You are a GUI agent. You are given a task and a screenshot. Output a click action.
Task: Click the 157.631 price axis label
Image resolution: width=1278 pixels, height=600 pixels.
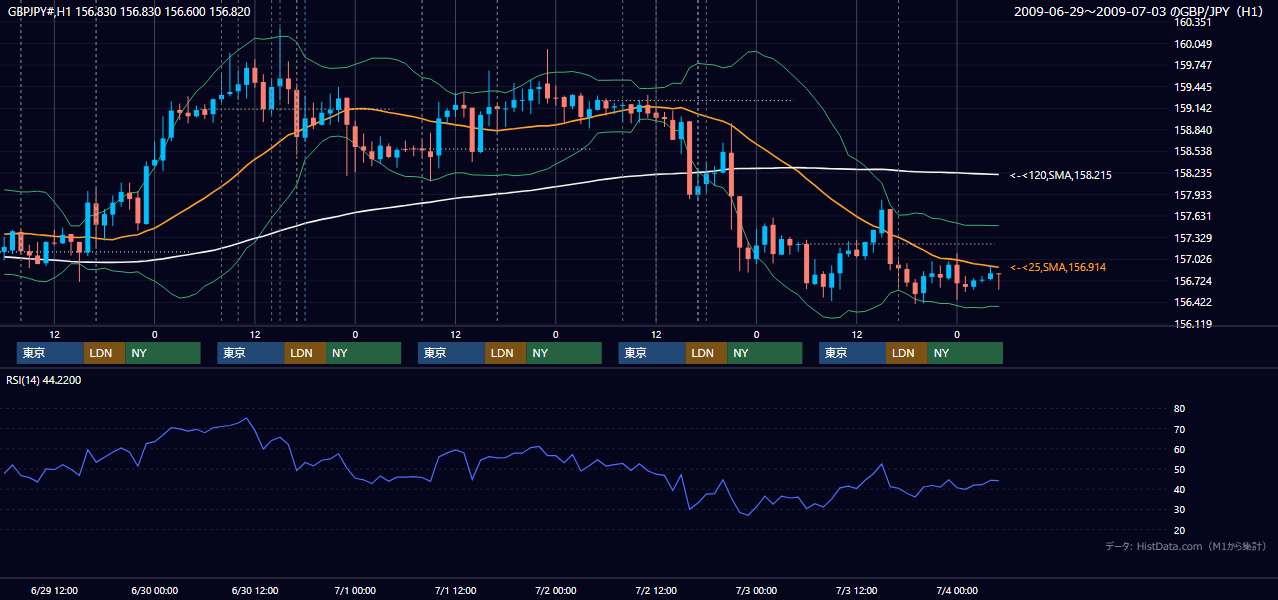coord(1193,216)
